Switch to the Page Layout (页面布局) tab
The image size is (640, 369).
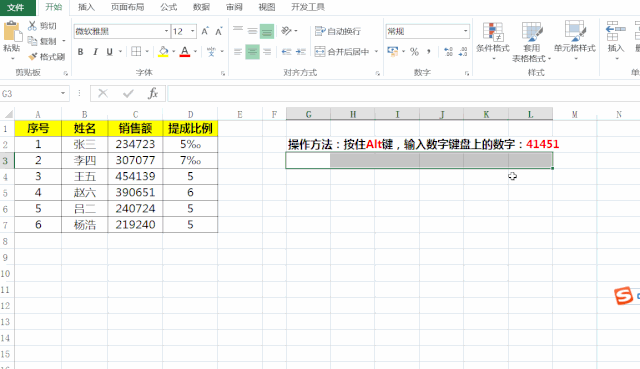pos(127,7)
